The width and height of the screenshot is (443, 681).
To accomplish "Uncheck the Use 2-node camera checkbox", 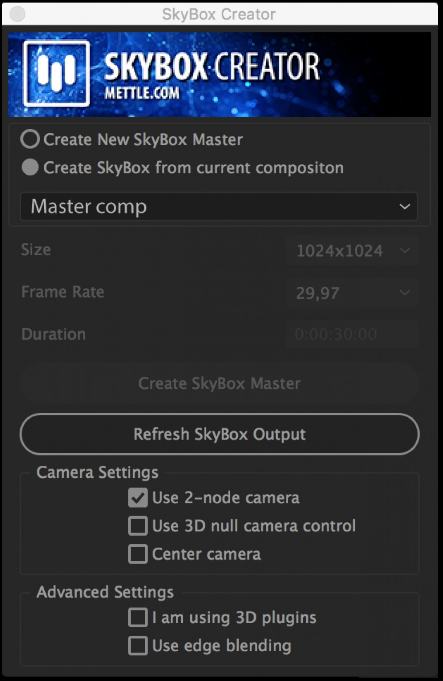I will coord(138,498).
